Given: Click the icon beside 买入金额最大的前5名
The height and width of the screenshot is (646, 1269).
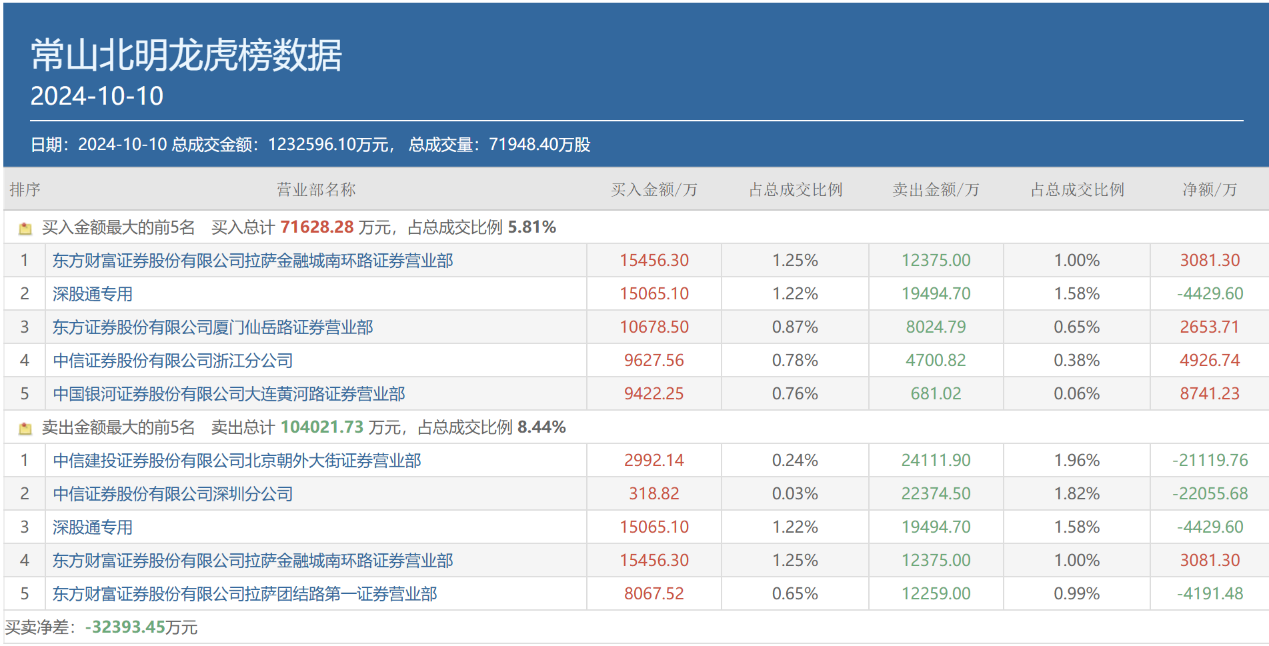Looking at the screenshot, I should [x=26, y=228].
